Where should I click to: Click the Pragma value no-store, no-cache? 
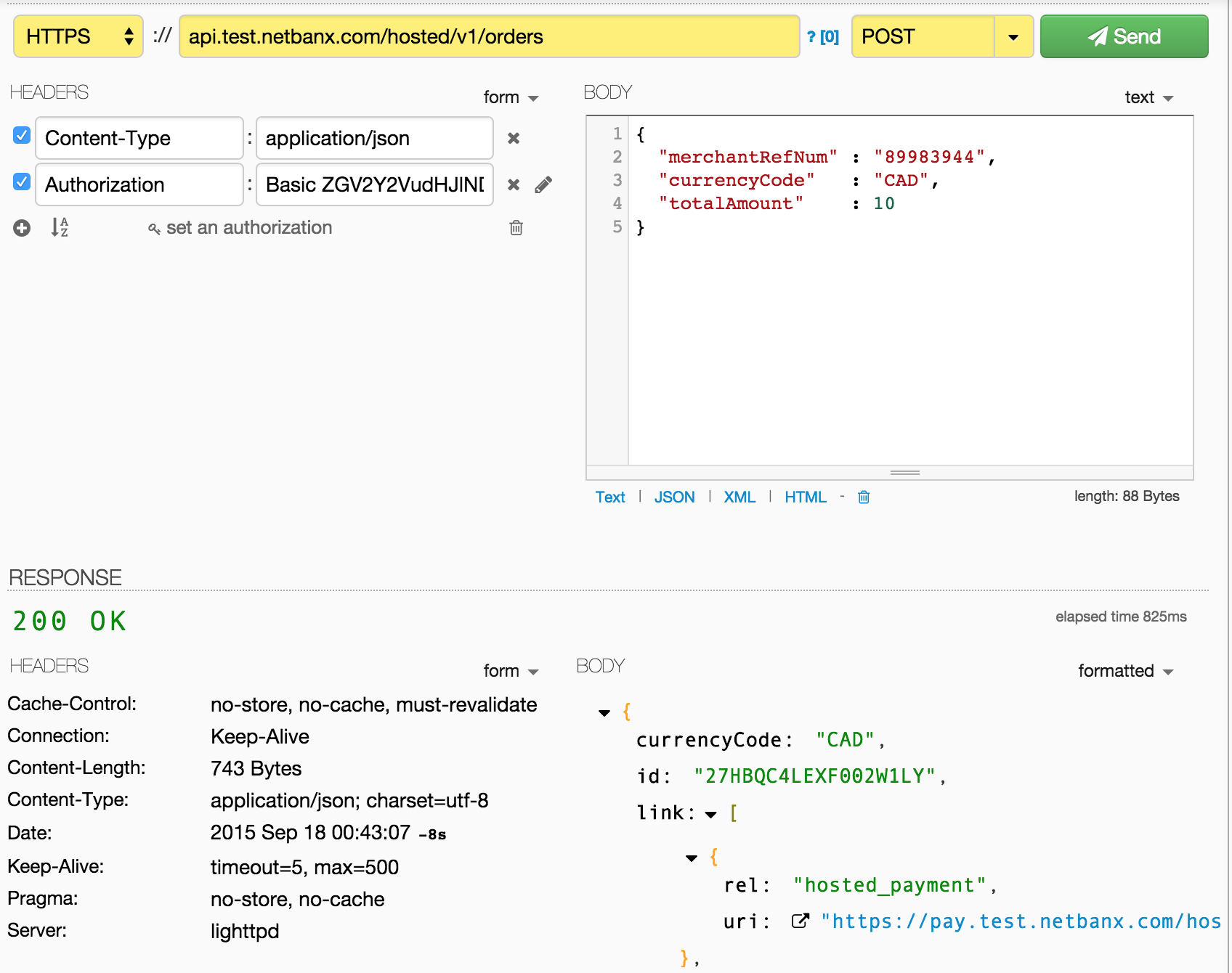[298, 899]
